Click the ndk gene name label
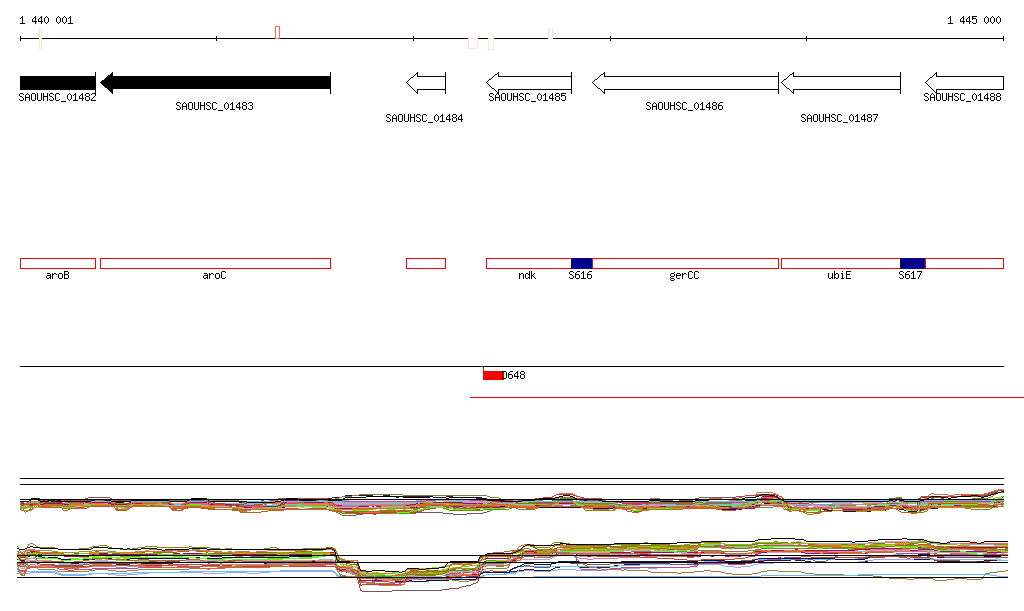 (x=527, y=275)
